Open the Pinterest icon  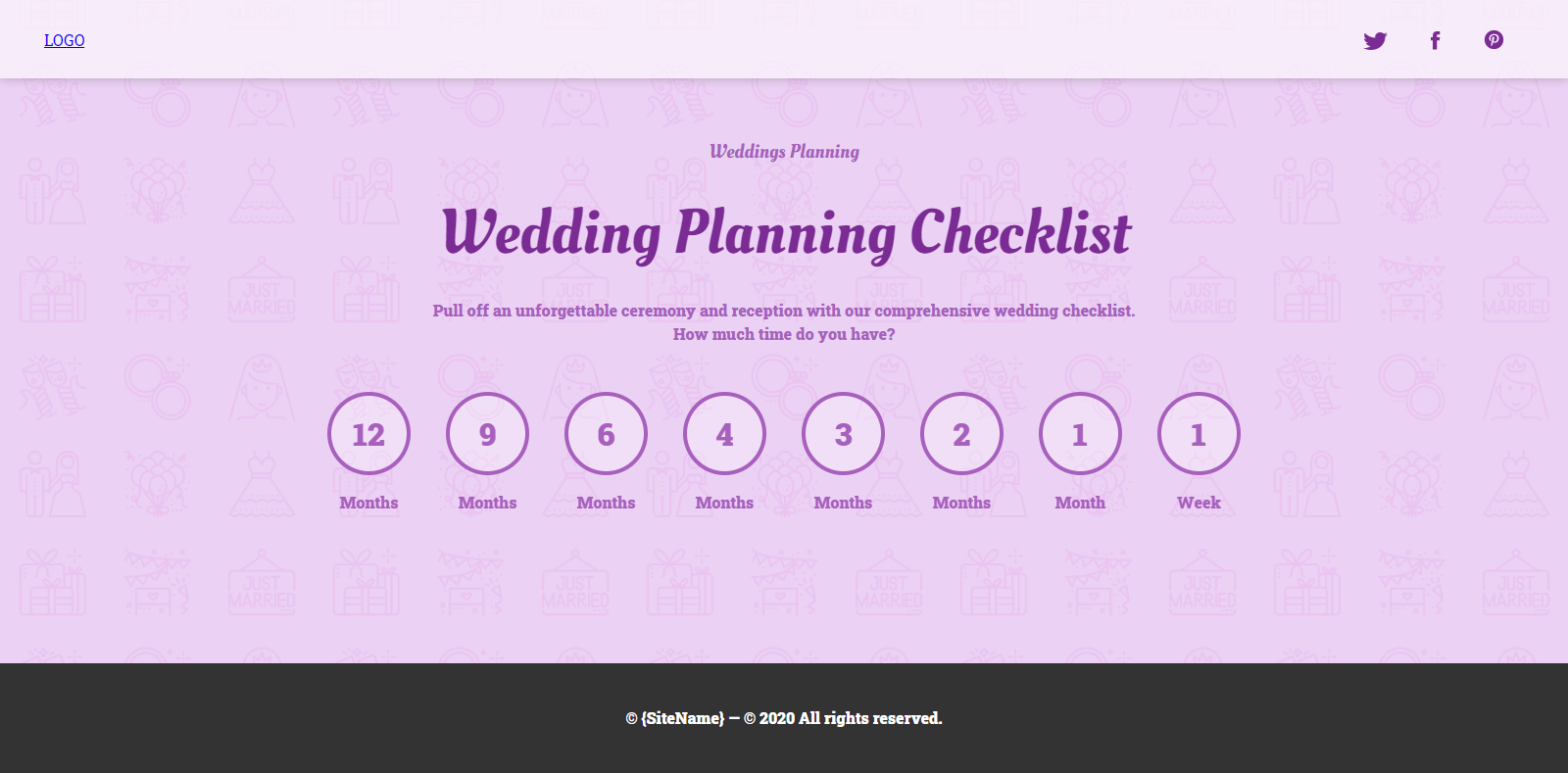tap(1494, 40)
